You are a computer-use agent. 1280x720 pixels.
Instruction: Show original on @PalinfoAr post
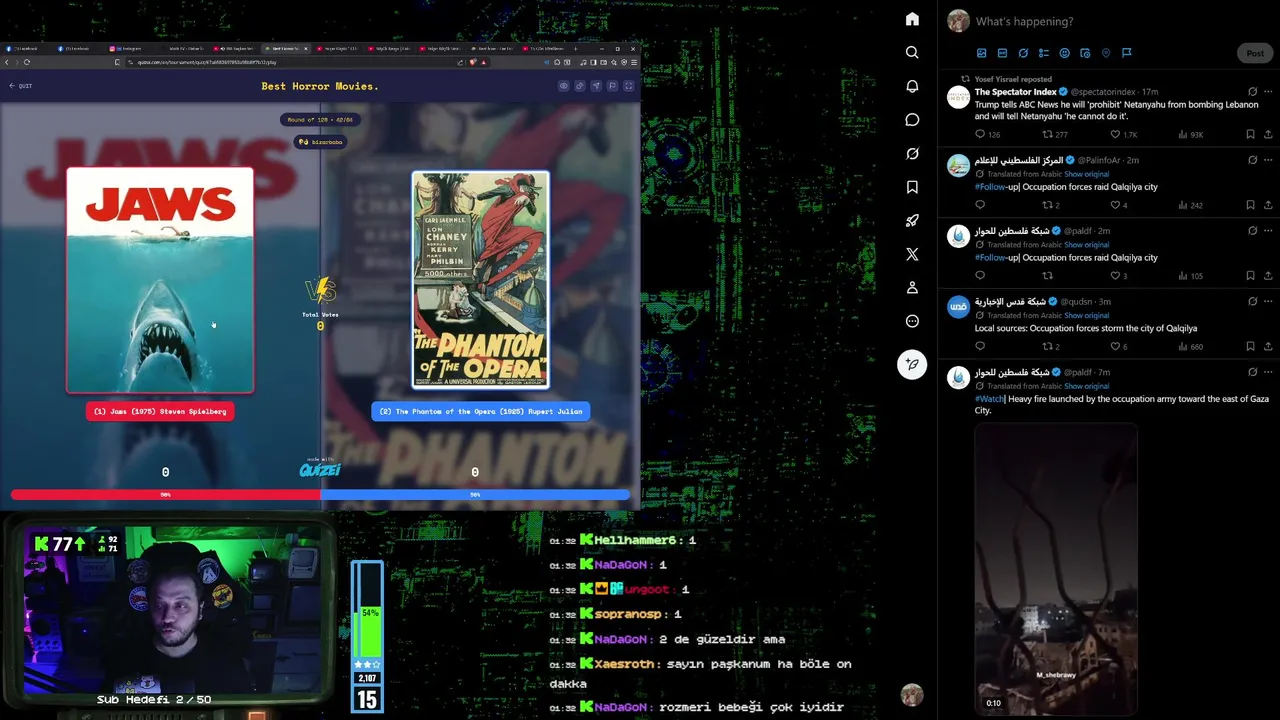1086,174
